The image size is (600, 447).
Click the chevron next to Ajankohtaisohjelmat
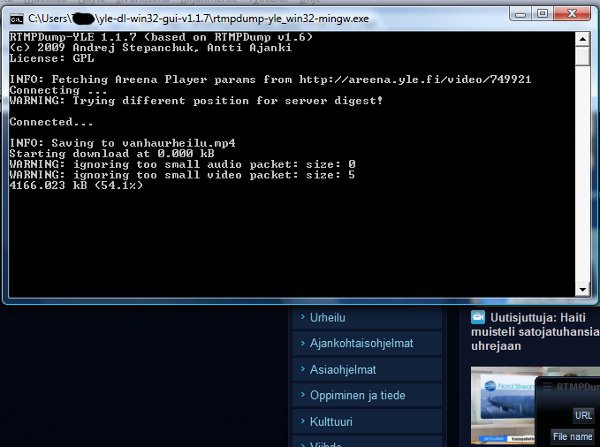303,342
